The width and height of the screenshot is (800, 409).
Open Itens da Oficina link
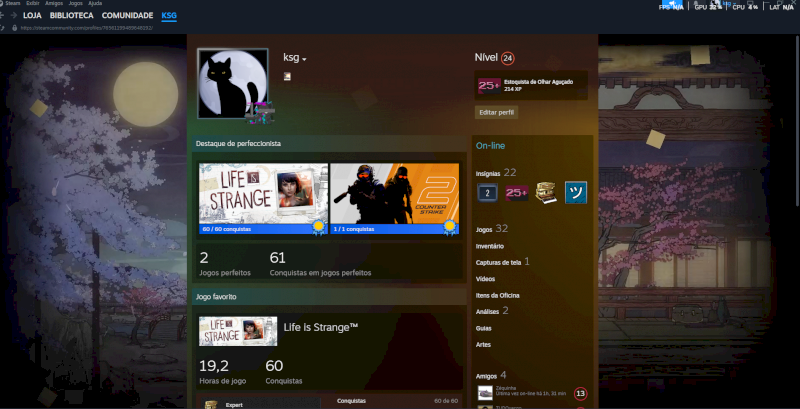pyautogui.click(x=497, y=295)
